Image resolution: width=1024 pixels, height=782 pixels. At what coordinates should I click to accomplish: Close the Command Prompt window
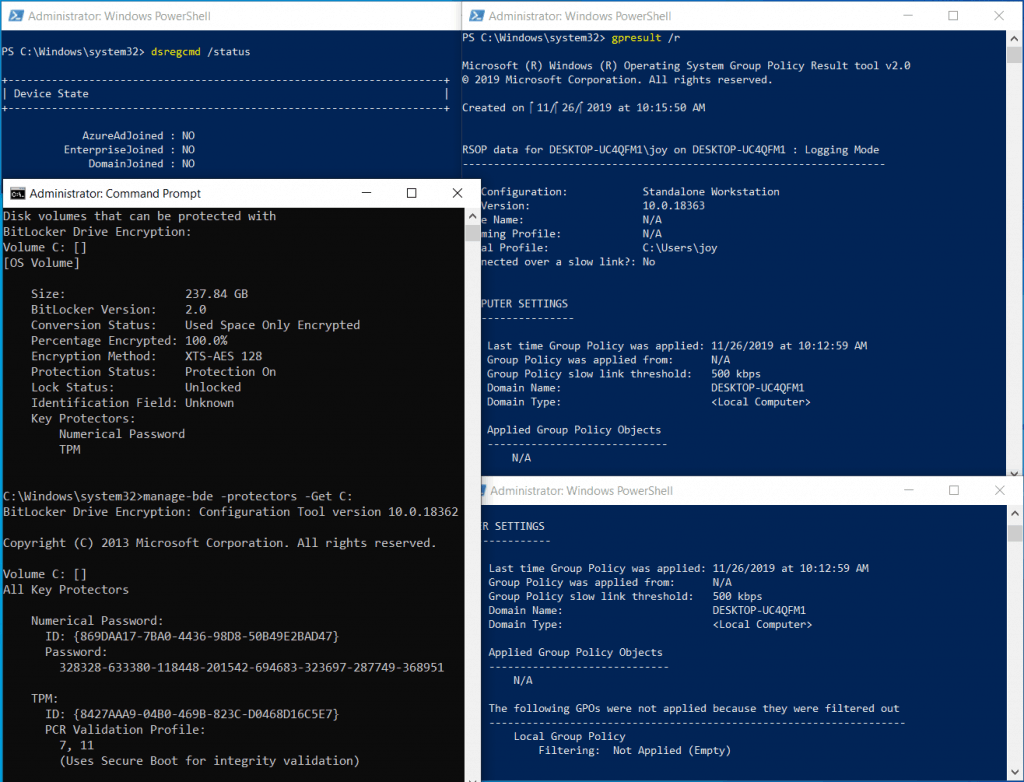(457, 193)
